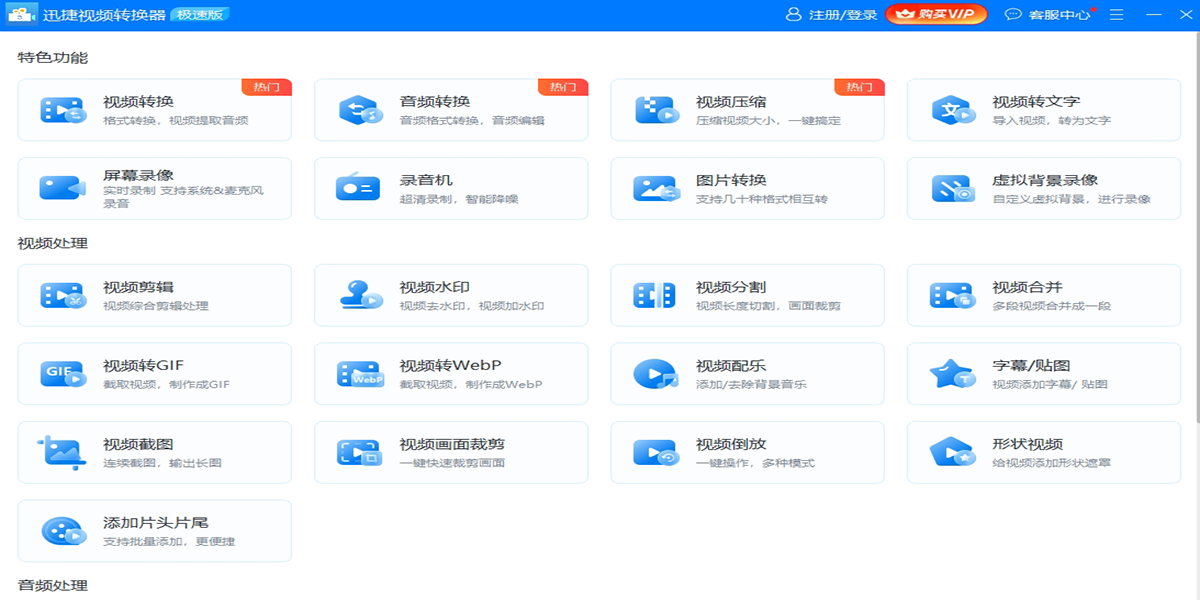This screenshot has width=1200, height=600.
Task: Select the 视频转GIF icon
Action: pos(62,374)
